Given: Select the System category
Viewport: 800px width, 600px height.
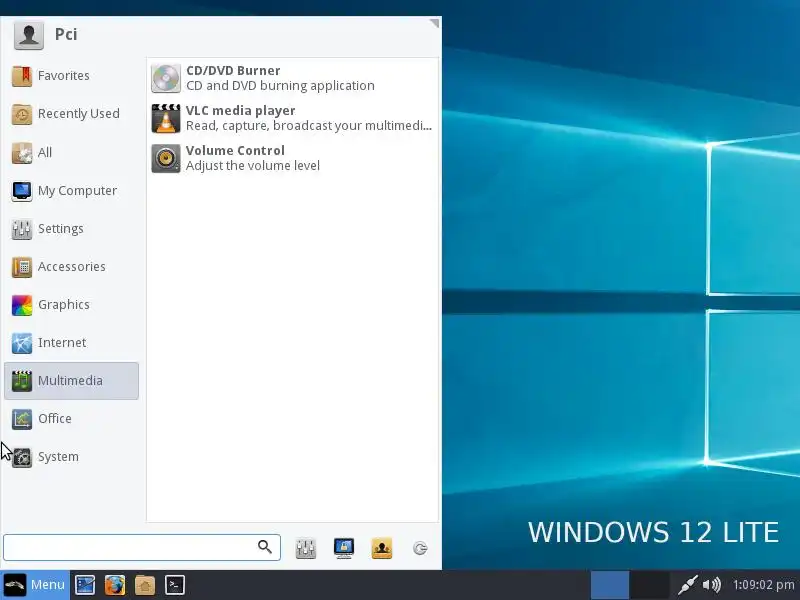Looking at the screenshot, I should [71, 457].
